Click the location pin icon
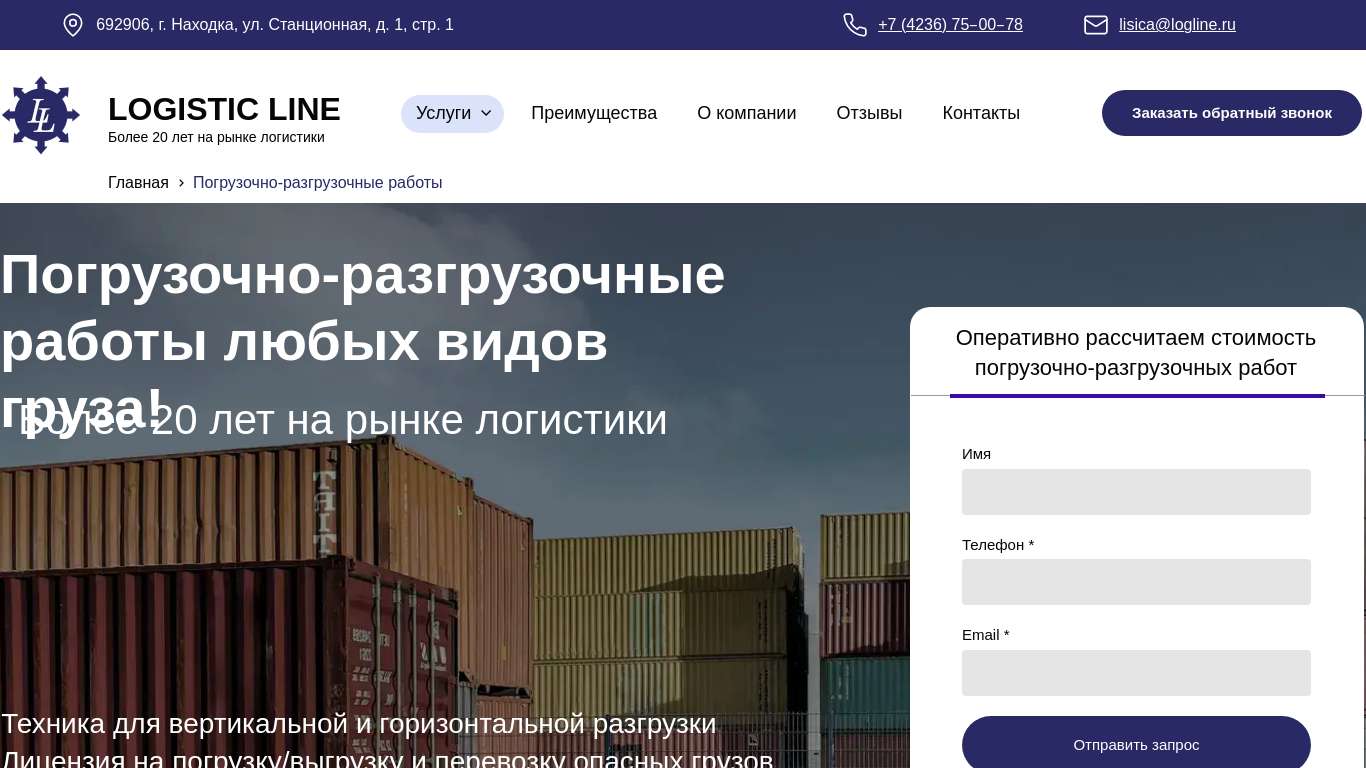The height and width of the screenshot is (768, 1366). point(73,25)
